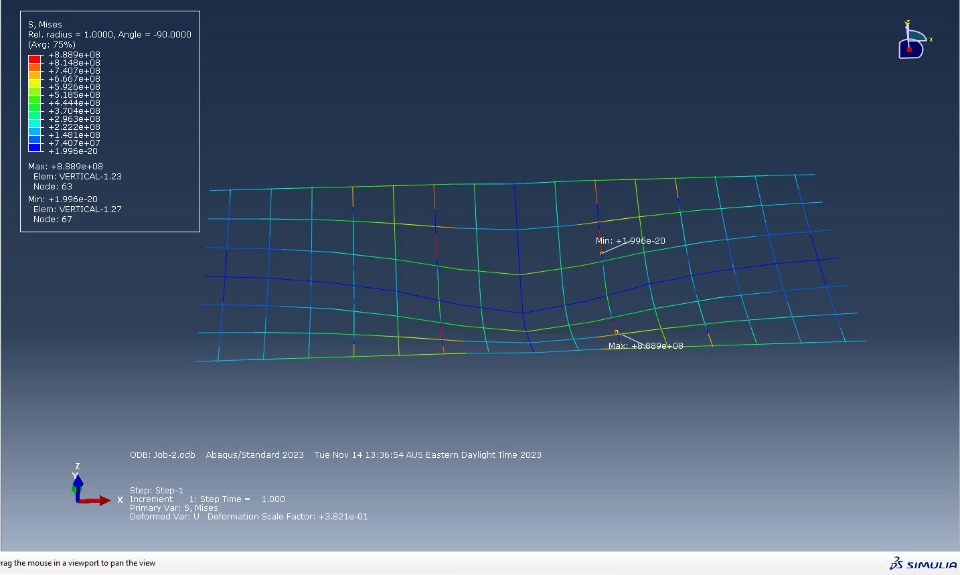Screen dimensions: 960x575
Task: Click legend value +5.926e+08
Action: pyautogui.click(x=74, y=86)
